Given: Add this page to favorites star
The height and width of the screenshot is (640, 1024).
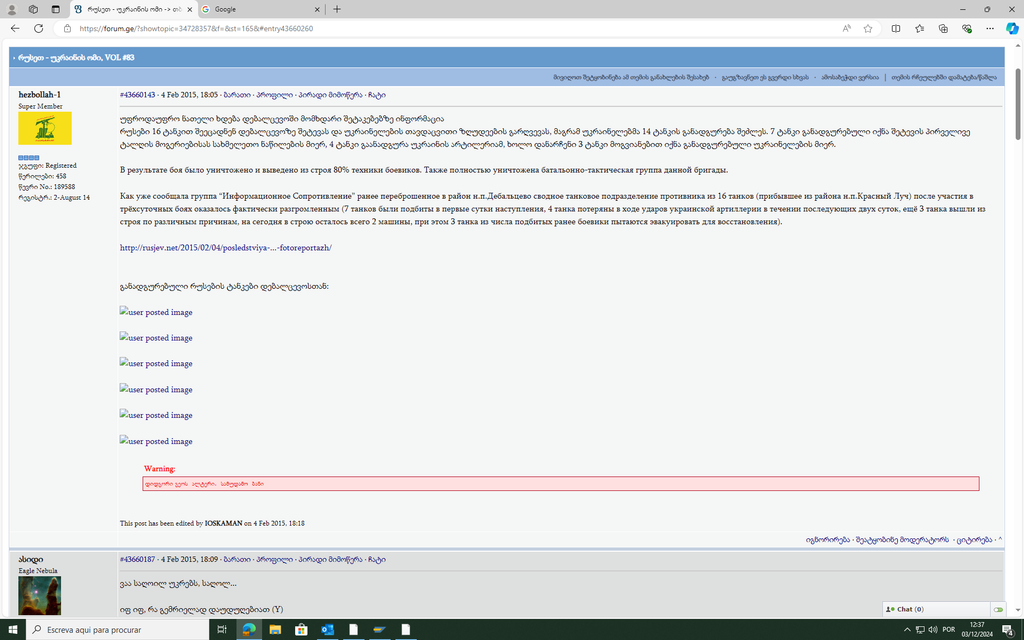Looking at the screenshot, I should point(868,28).
